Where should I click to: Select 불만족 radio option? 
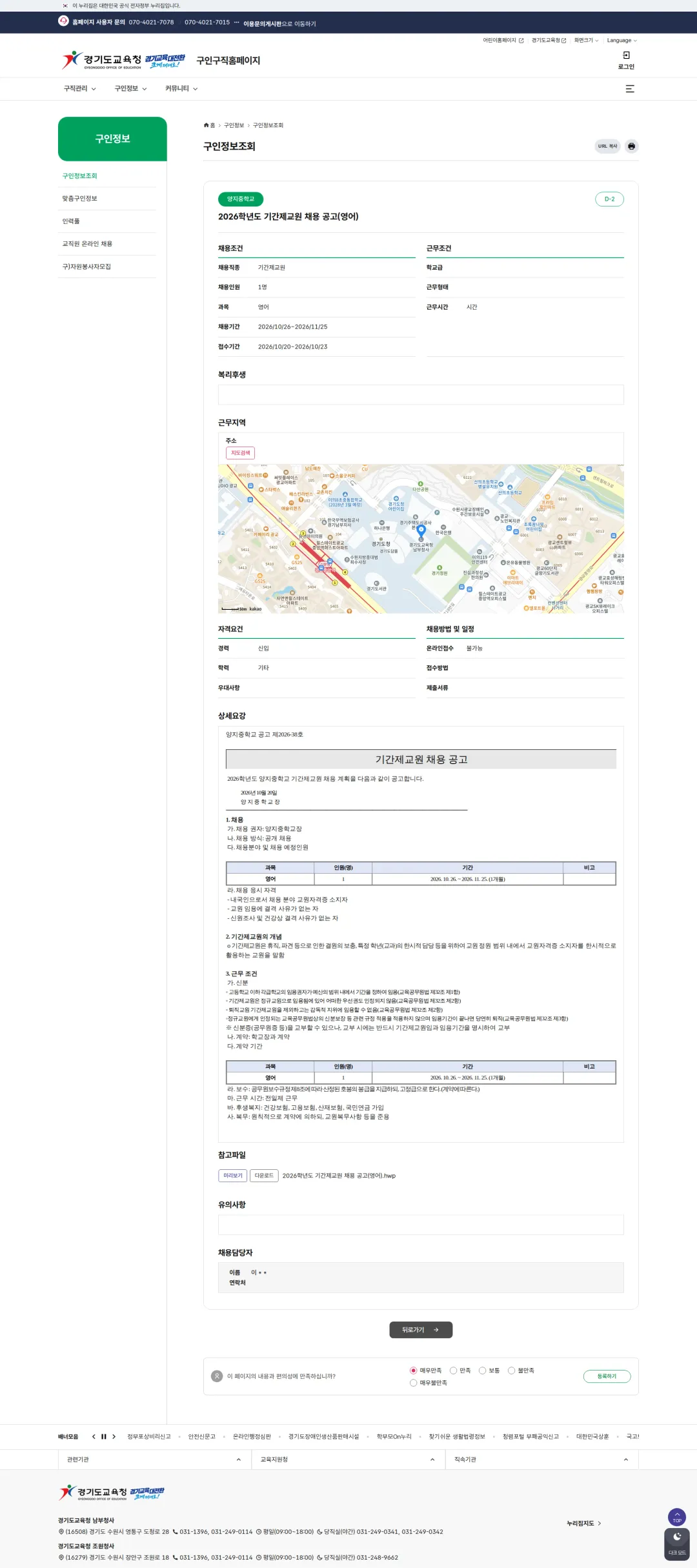[512, 1371]
